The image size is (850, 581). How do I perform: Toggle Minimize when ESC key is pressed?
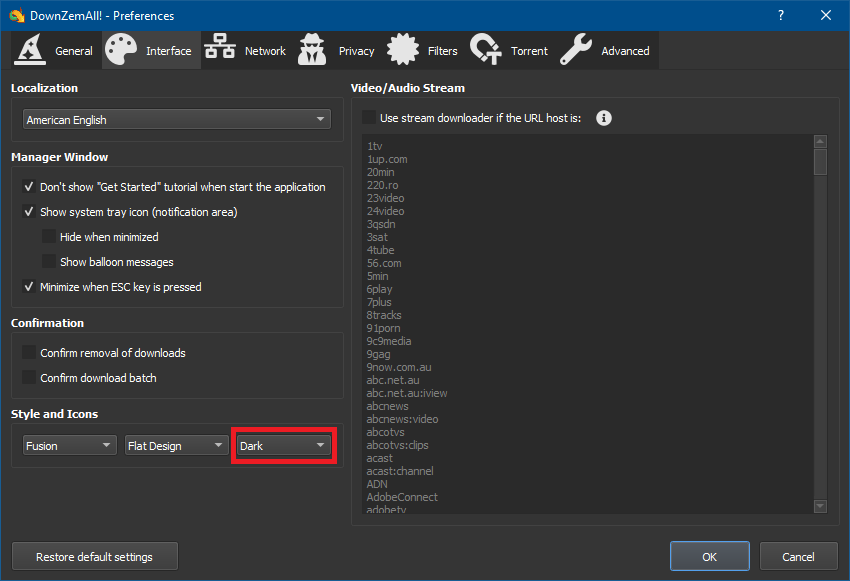point(29,287)
